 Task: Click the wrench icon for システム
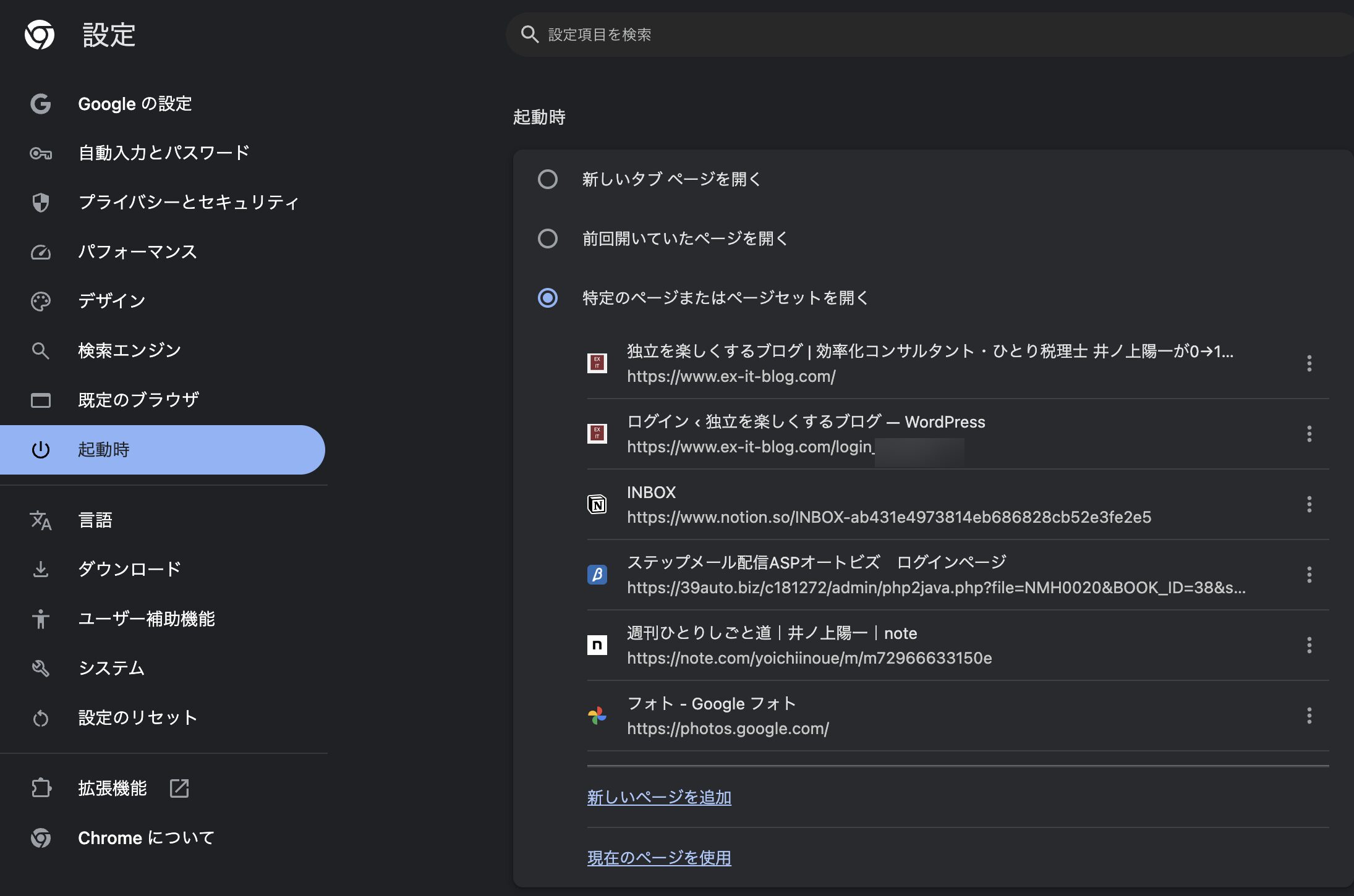click(41, 668)
